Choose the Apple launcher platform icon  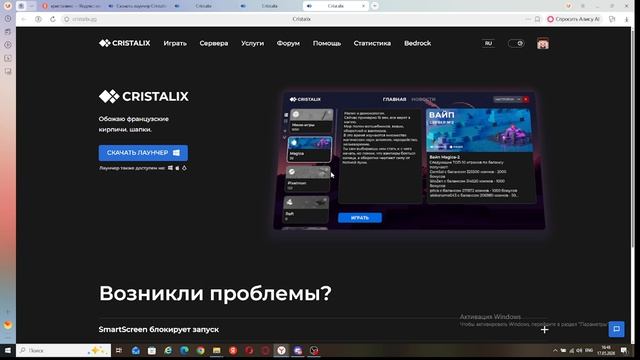tap(177, 168)
